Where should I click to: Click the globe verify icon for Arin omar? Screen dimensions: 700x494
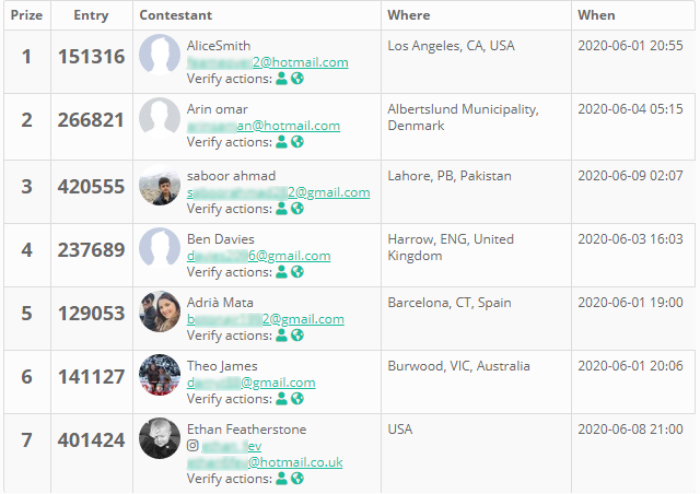pos(297,142)
